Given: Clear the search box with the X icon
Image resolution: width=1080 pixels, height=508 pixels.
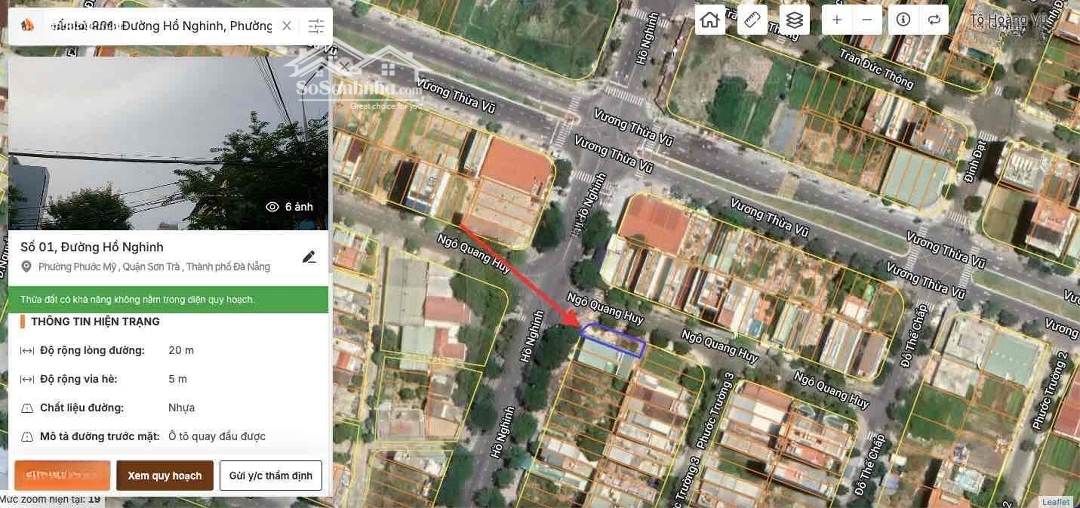Looking at the screenshot, I should (287, 26).
